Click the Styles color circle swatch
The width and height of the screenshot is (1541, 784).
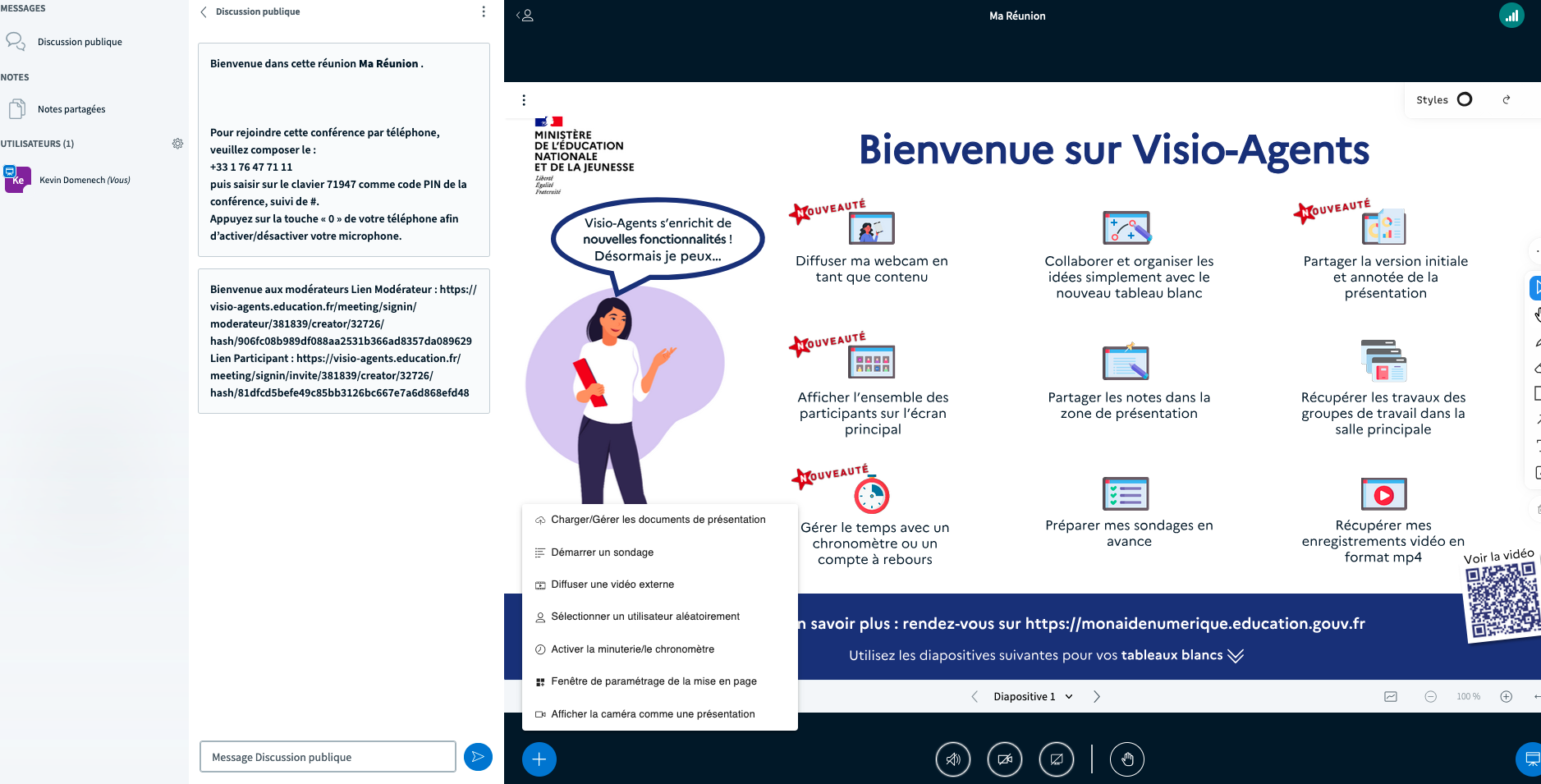point(1465,99)
